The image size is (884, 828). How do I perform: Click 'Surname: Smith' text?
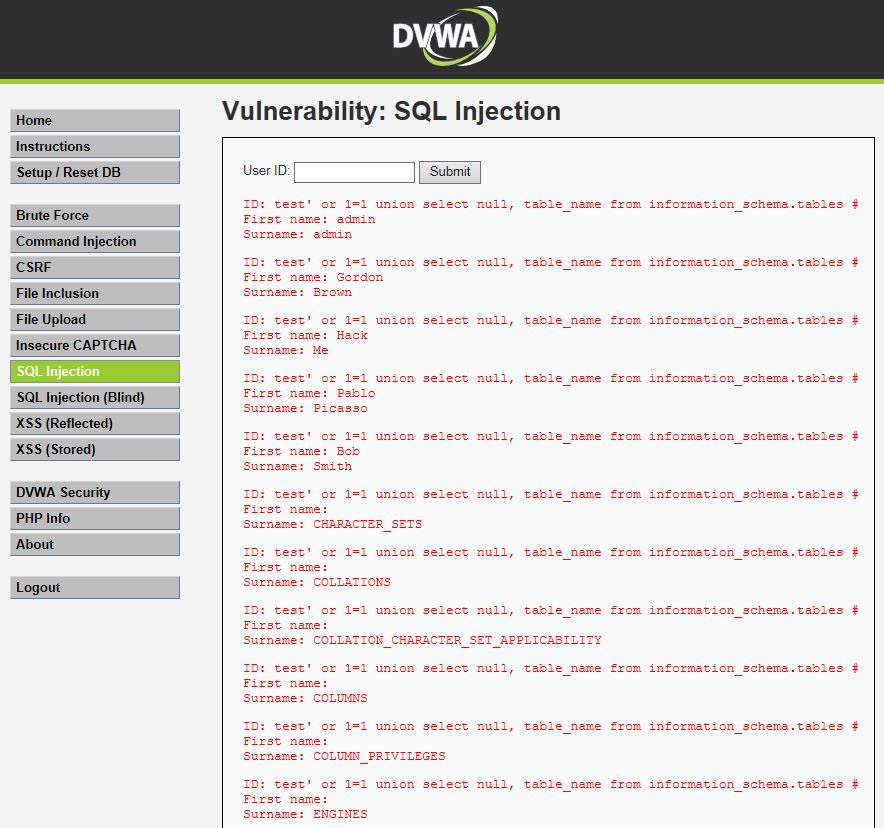click(x=298, y=466)
